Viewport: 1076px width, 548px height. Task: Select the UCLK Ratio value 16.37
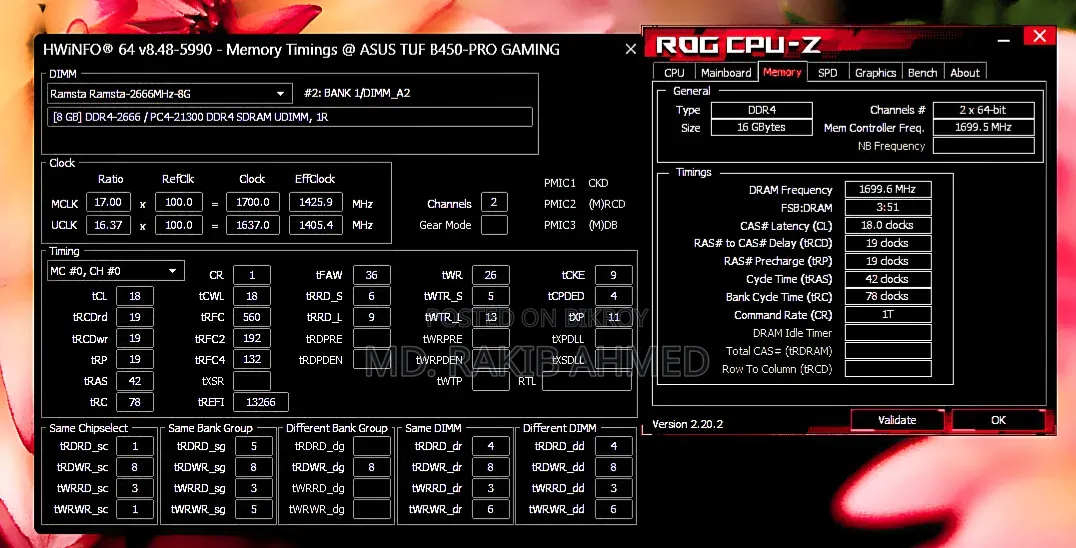click(x=108, y=225)
